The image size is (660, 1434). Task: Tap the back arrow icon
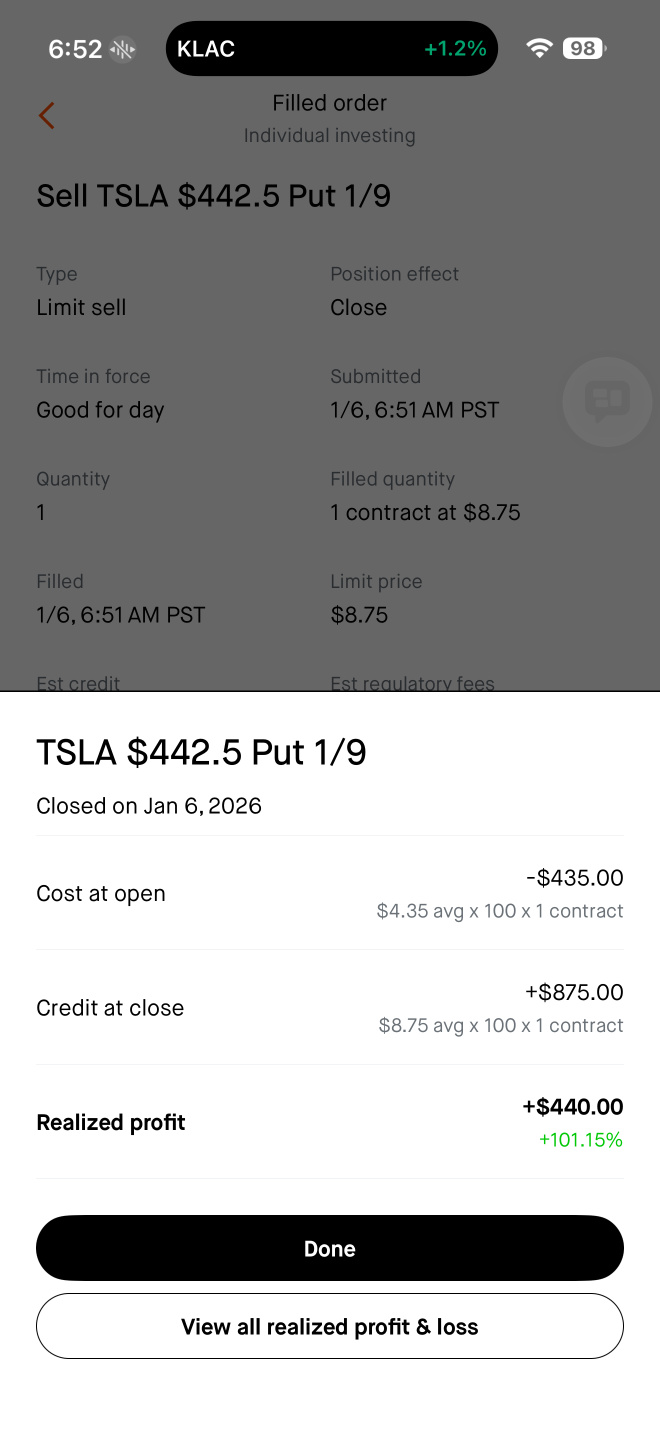click(46, 116)
